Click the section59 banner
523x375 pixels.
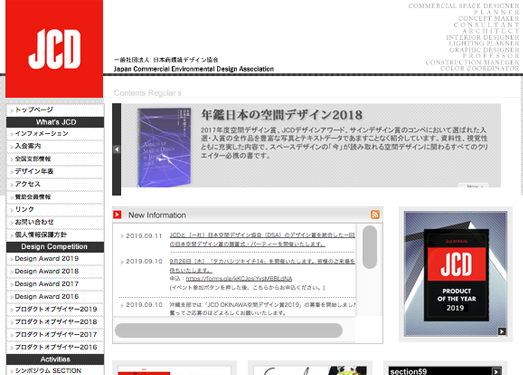(445, 371)
